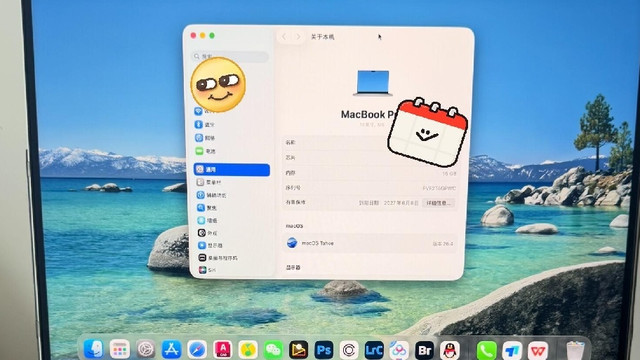Image resolution: width=640 pixels, height=360 pixels.
Task: Click the 芯片 chip row
Action: (x=370, y=158)
